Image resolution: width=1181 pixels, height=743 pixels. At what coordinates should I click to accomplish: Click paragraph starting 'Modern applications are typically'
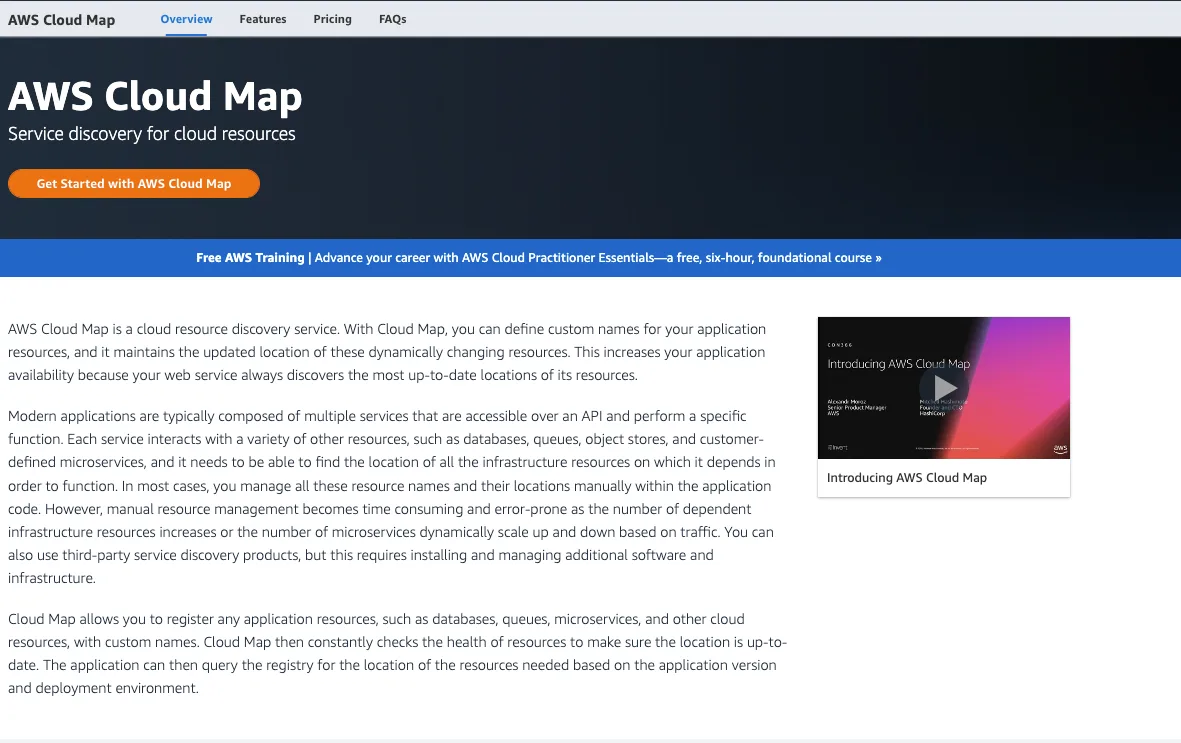click(392, 497)
